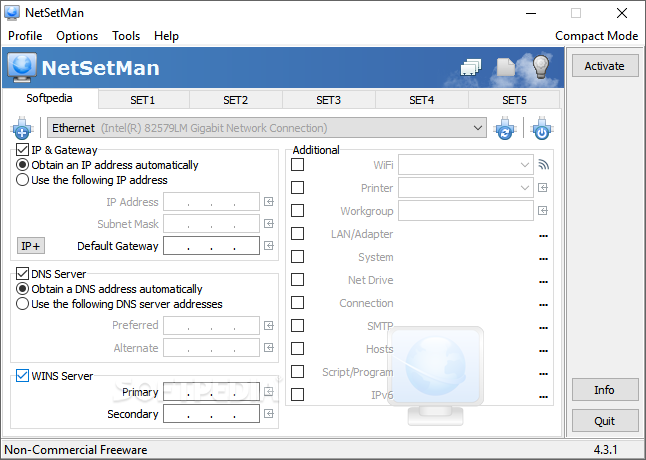This screenshot has width=646, height=460.
Task: Open SMTP settings ellipsis
Action: 543,328
